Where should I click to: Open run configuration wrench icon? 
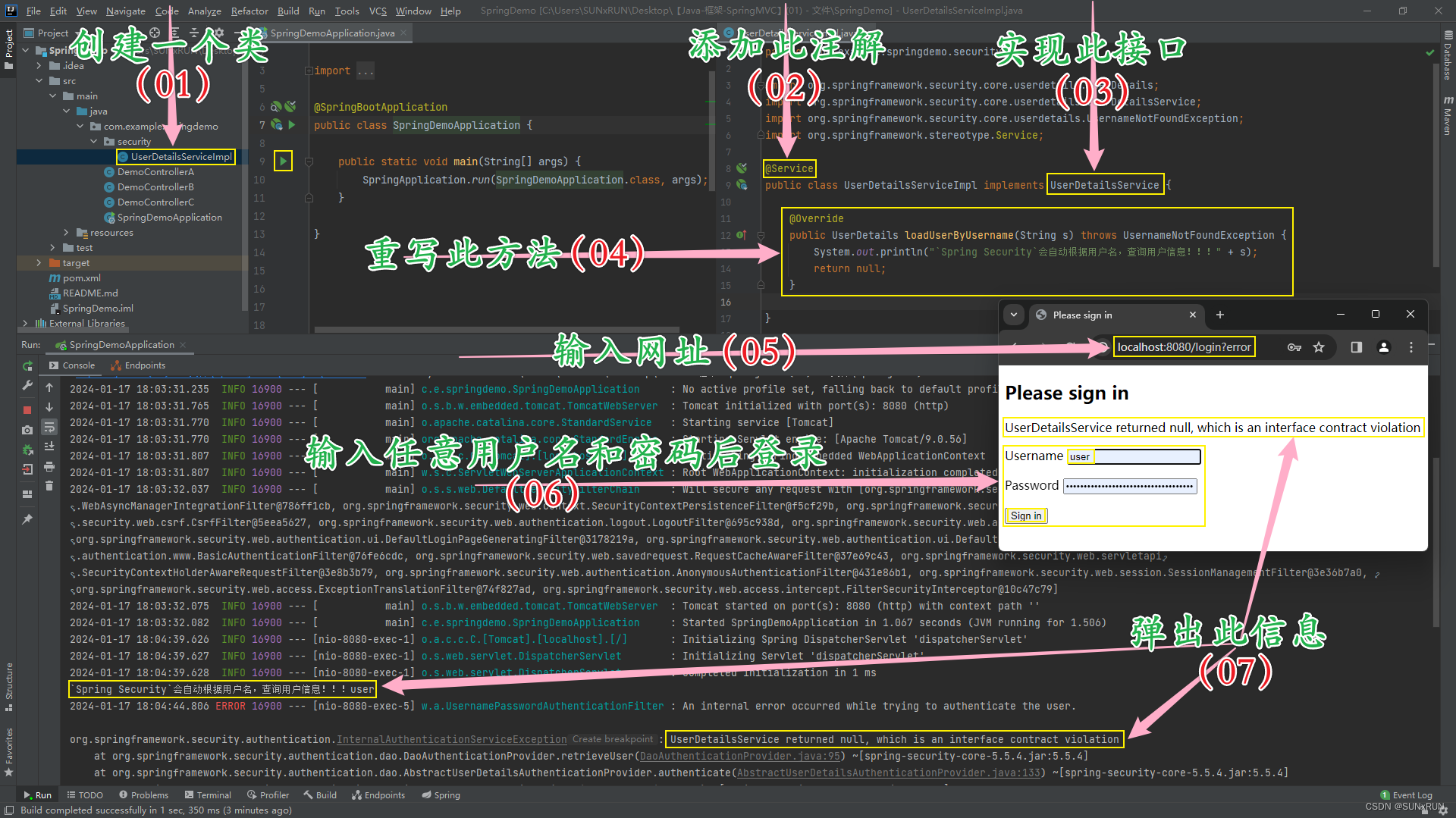27,386
